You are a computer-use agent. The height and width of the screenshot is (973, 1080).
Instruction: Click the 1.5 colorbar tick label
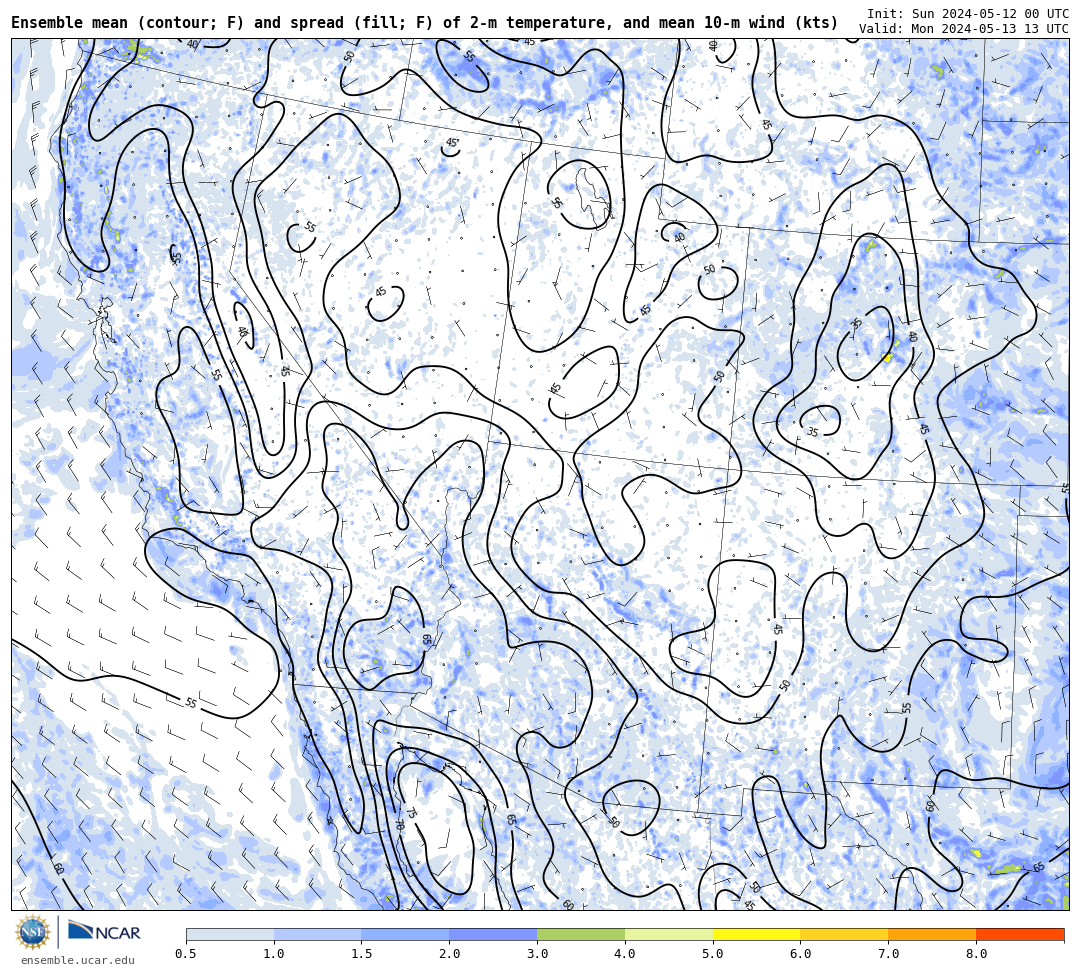[x=362, y=954]
